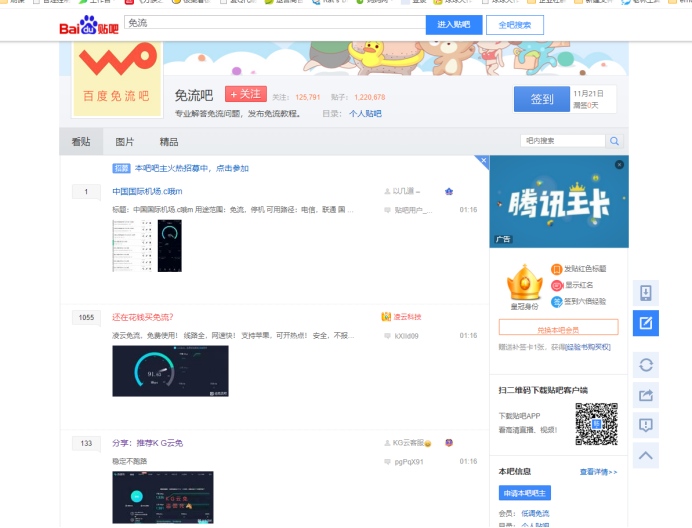Click the 签到 sign-in button
This screenshot has height=528, width=692.
coord(541,99)
